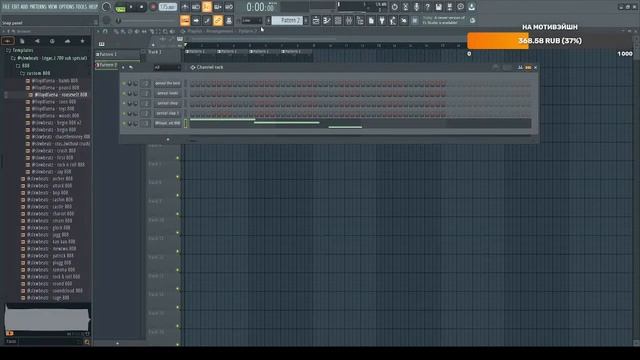Open the HELP menu
640x360 pixels.
93,7
